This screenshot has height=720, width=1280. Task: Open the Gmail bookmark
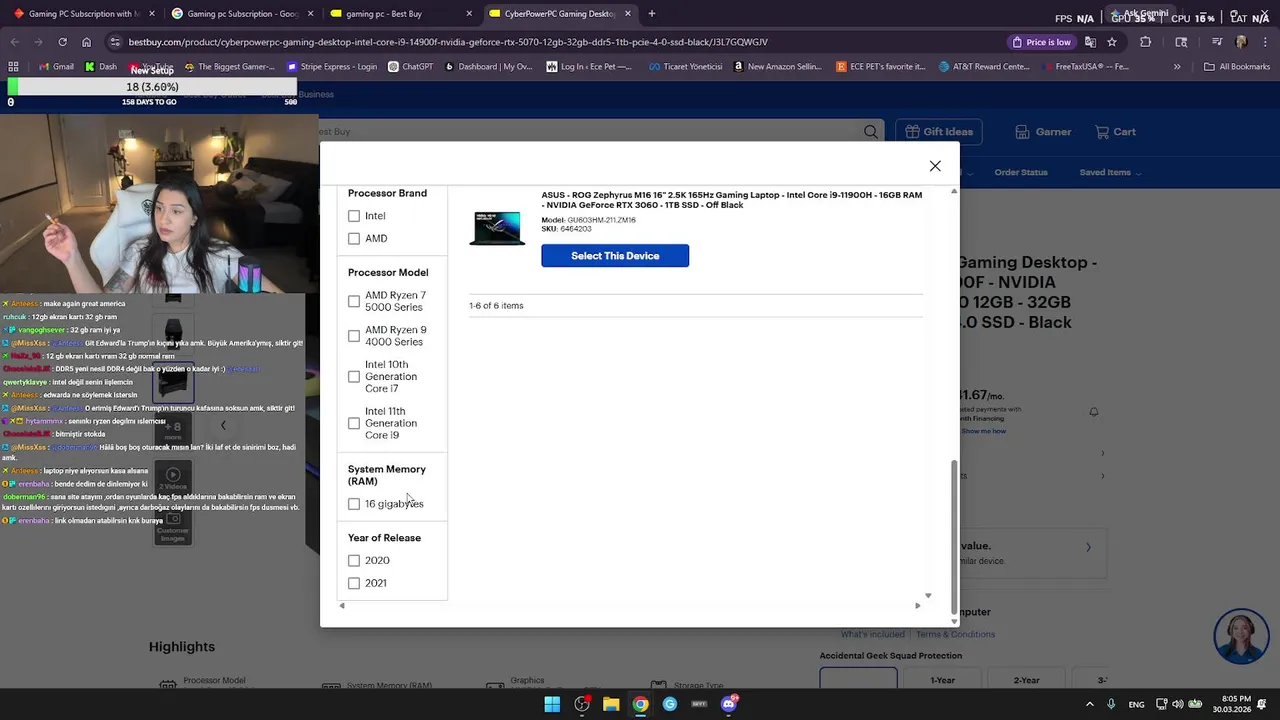tap(56, 67)
